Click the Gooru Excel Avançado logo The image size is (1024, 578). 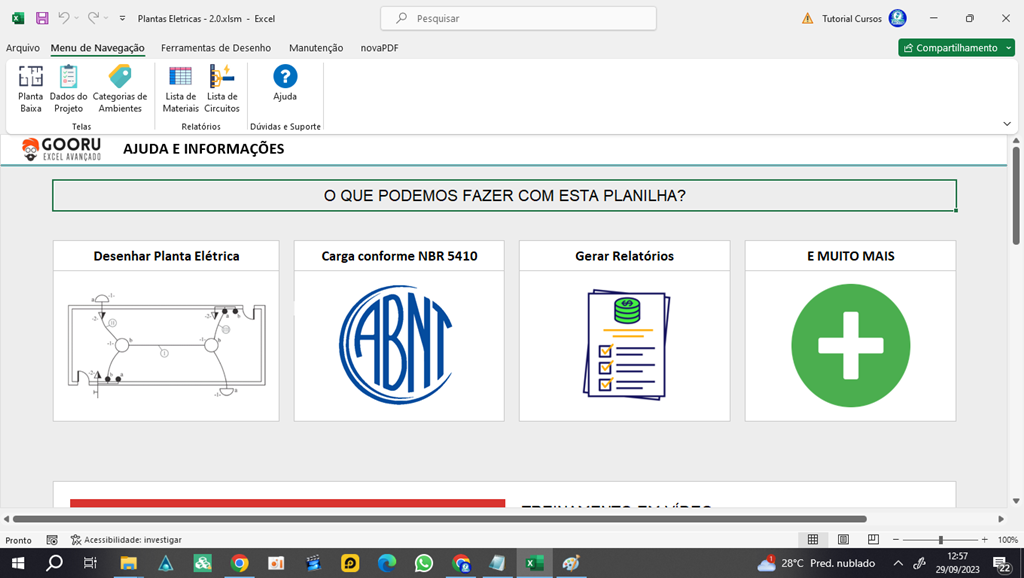61,150
